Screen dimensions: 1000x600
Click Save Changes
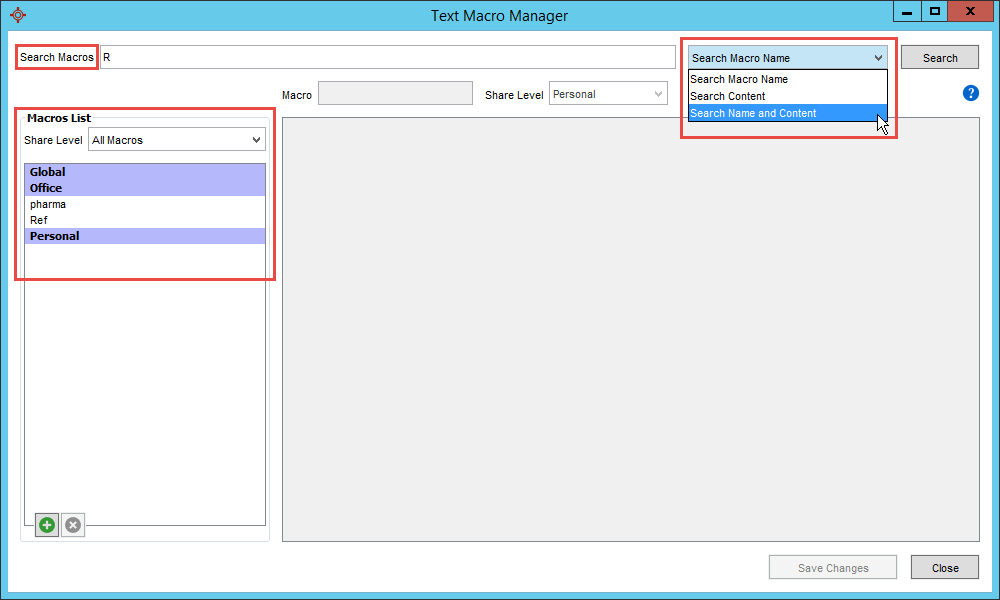(832, 567)
